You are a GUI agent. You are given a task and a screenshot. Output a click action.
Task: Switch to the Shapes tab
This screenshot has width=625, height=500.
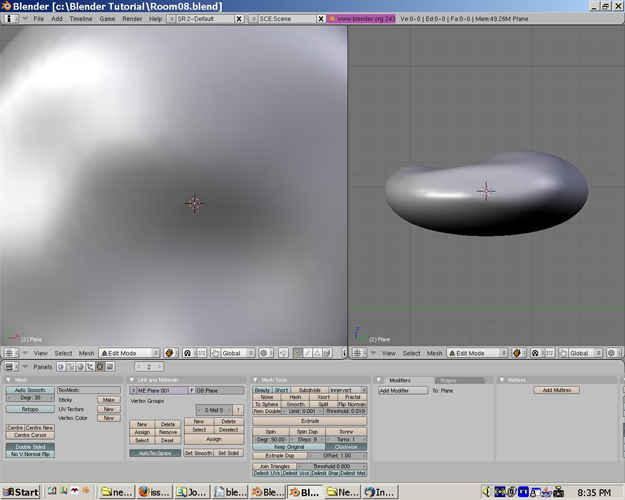[x=449, y=380]
